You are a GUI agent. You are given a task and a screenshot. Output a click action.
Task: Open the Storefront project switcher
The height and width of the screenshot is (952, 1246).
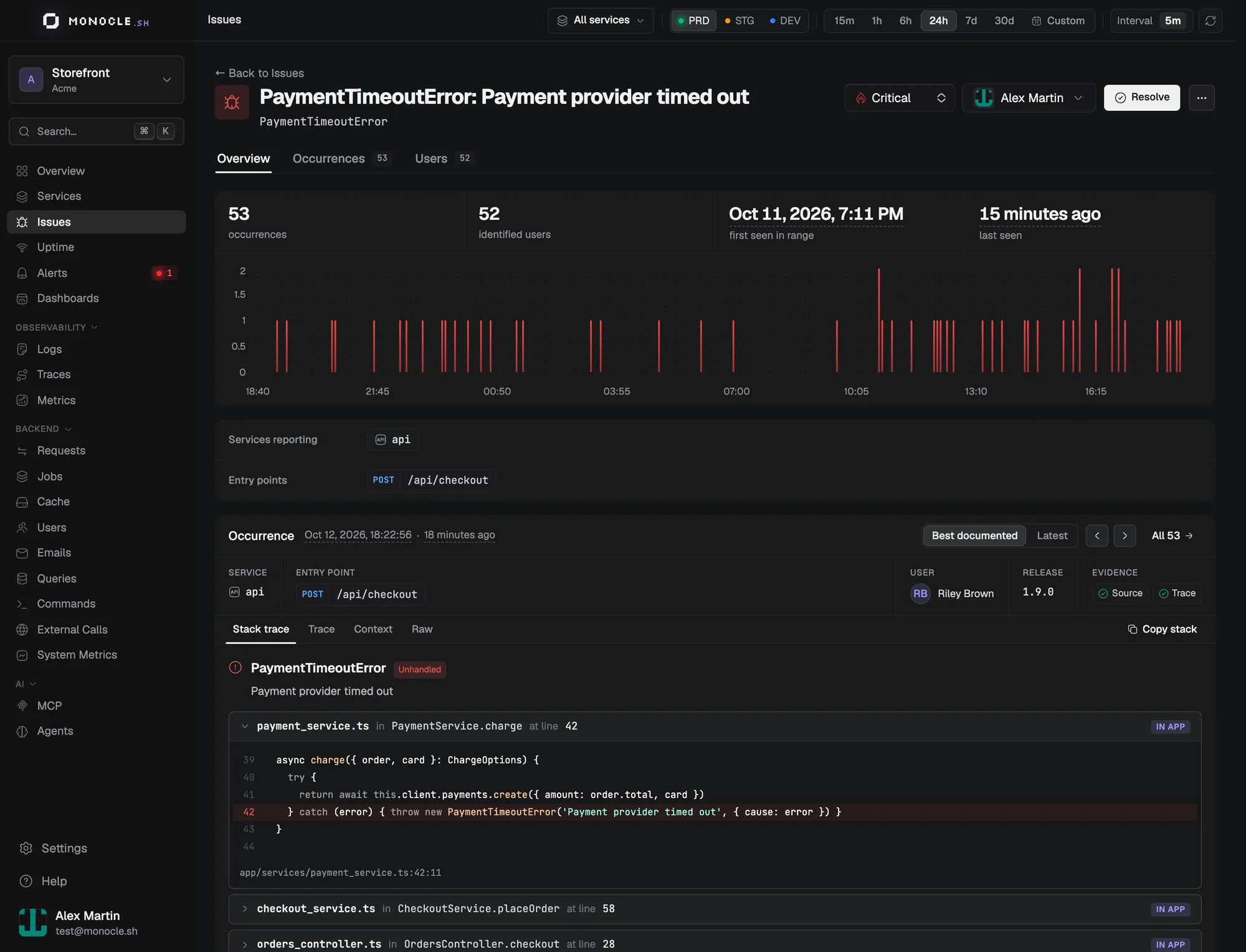click(97, 80)
